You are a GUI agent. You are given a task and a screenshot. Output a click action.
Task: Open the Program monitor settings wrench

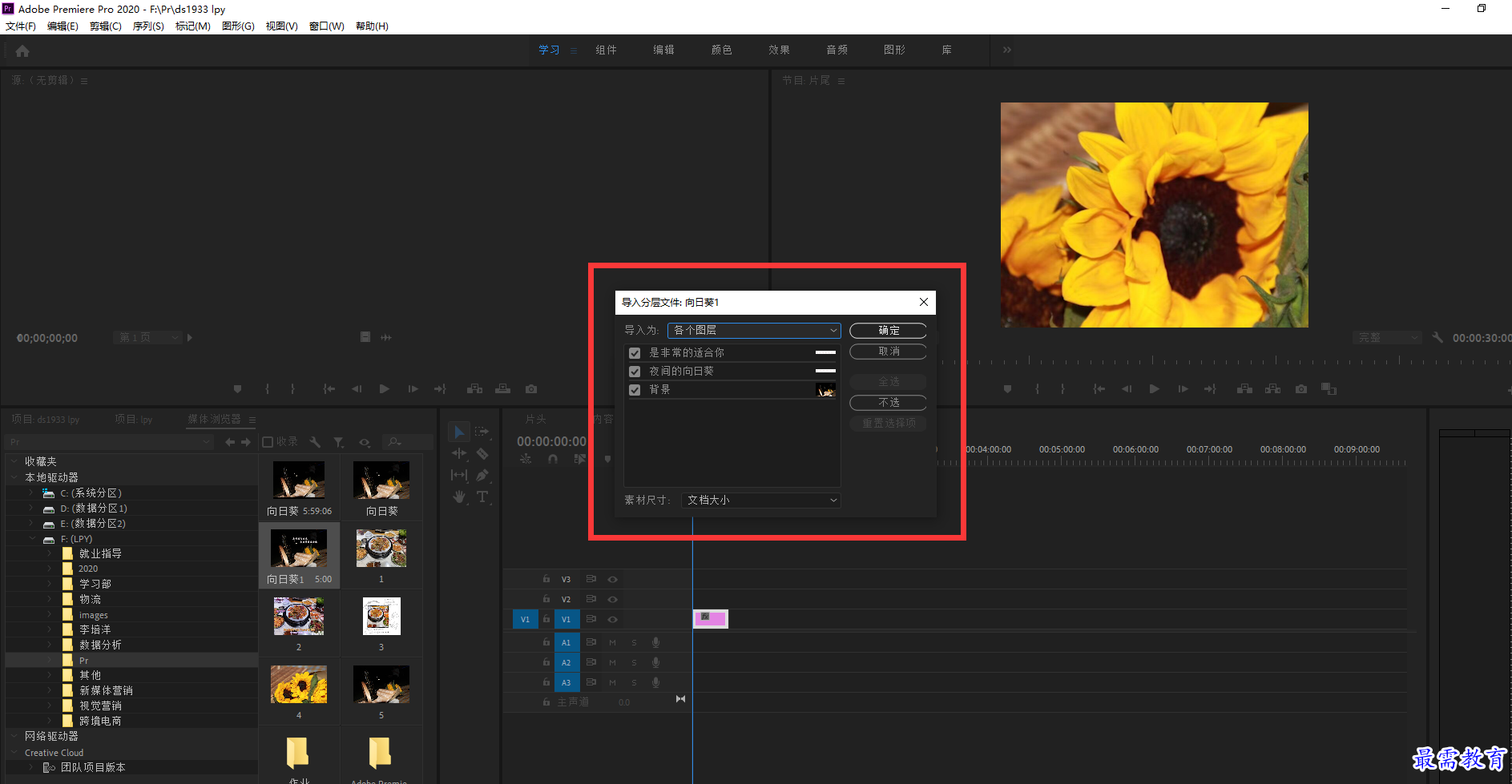(1437, 338)
